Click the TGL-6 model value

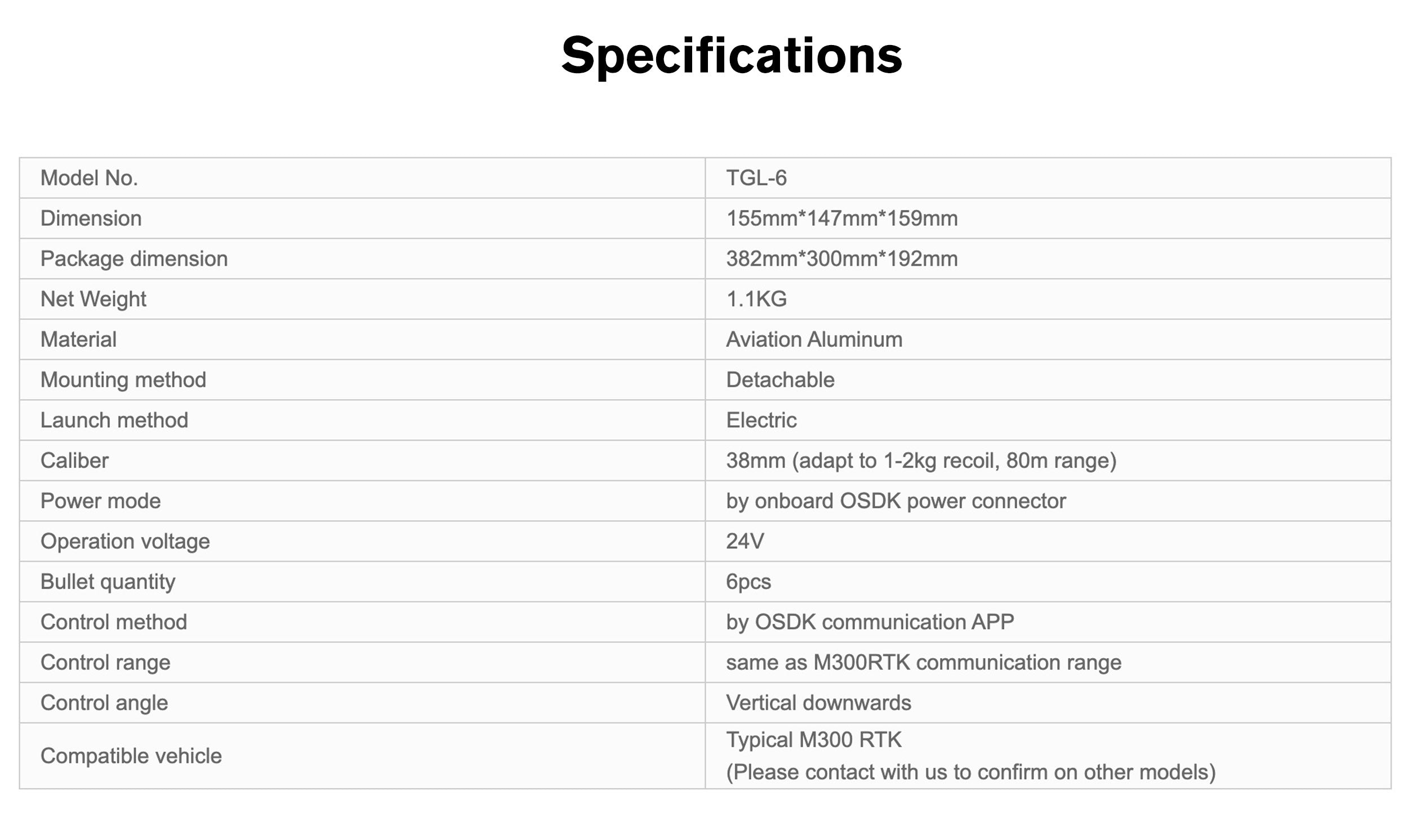(756, 178)
